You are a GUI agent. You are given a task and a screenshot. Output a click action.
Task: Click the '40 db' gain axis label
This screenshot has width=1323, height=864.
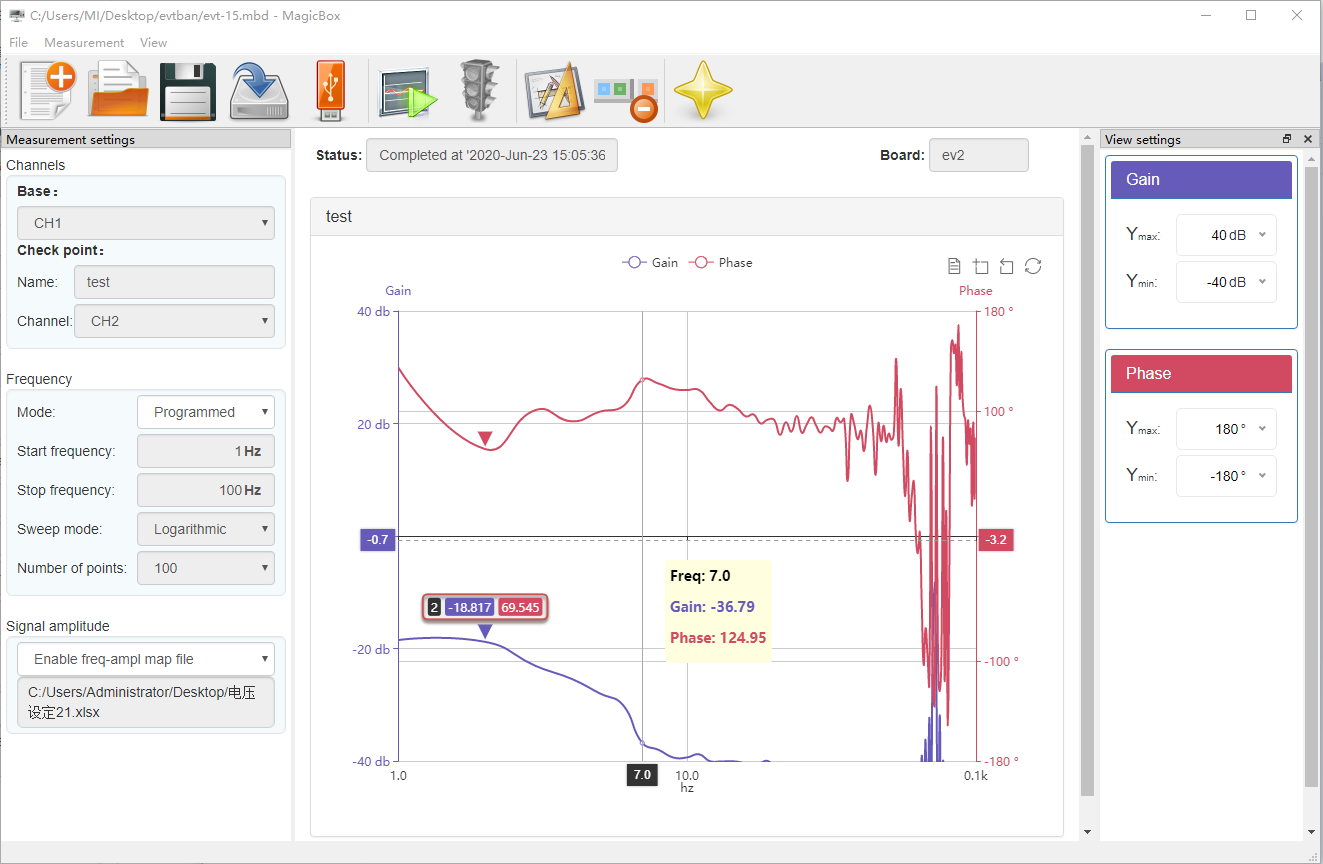(373, 312)
